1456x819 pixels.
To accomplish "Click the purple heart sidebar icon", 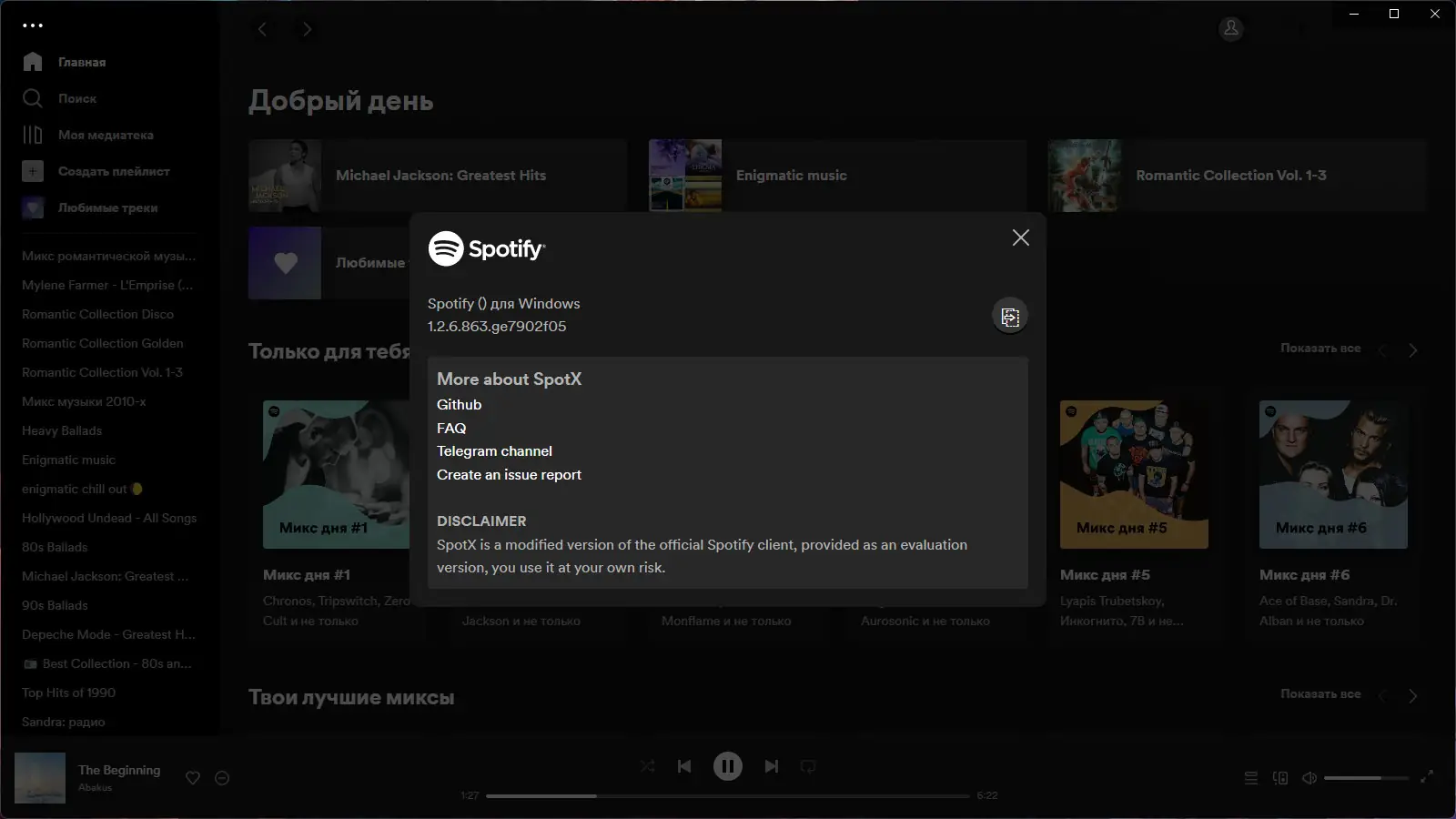I will (33, 207).
